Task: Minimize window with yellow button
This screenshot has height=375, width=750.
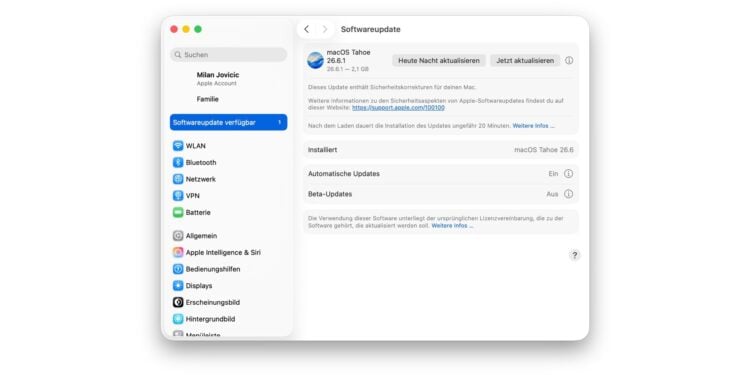Action: [x=186, y=29]
